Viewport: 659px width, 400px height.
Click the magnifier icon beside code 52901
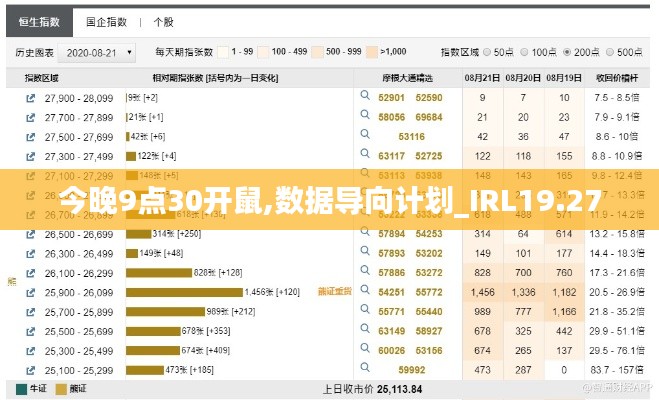click(x=365, y=97)
